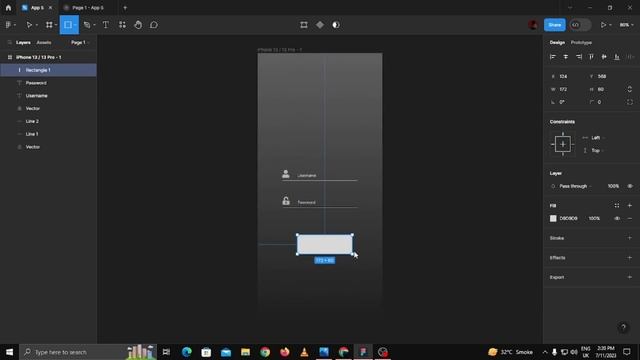Click the D9D9D9 fill color swatch

click(553, 218)
